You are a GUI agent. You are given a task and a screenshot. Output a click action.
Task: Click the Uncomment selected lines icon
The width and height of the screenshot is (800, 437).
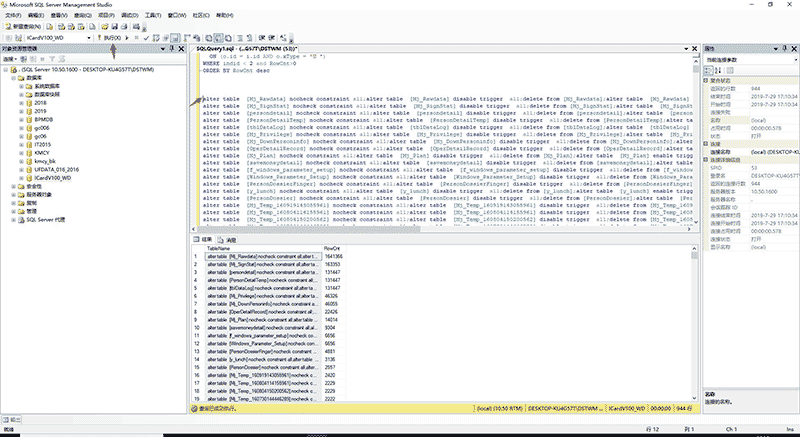pos(249,38)
